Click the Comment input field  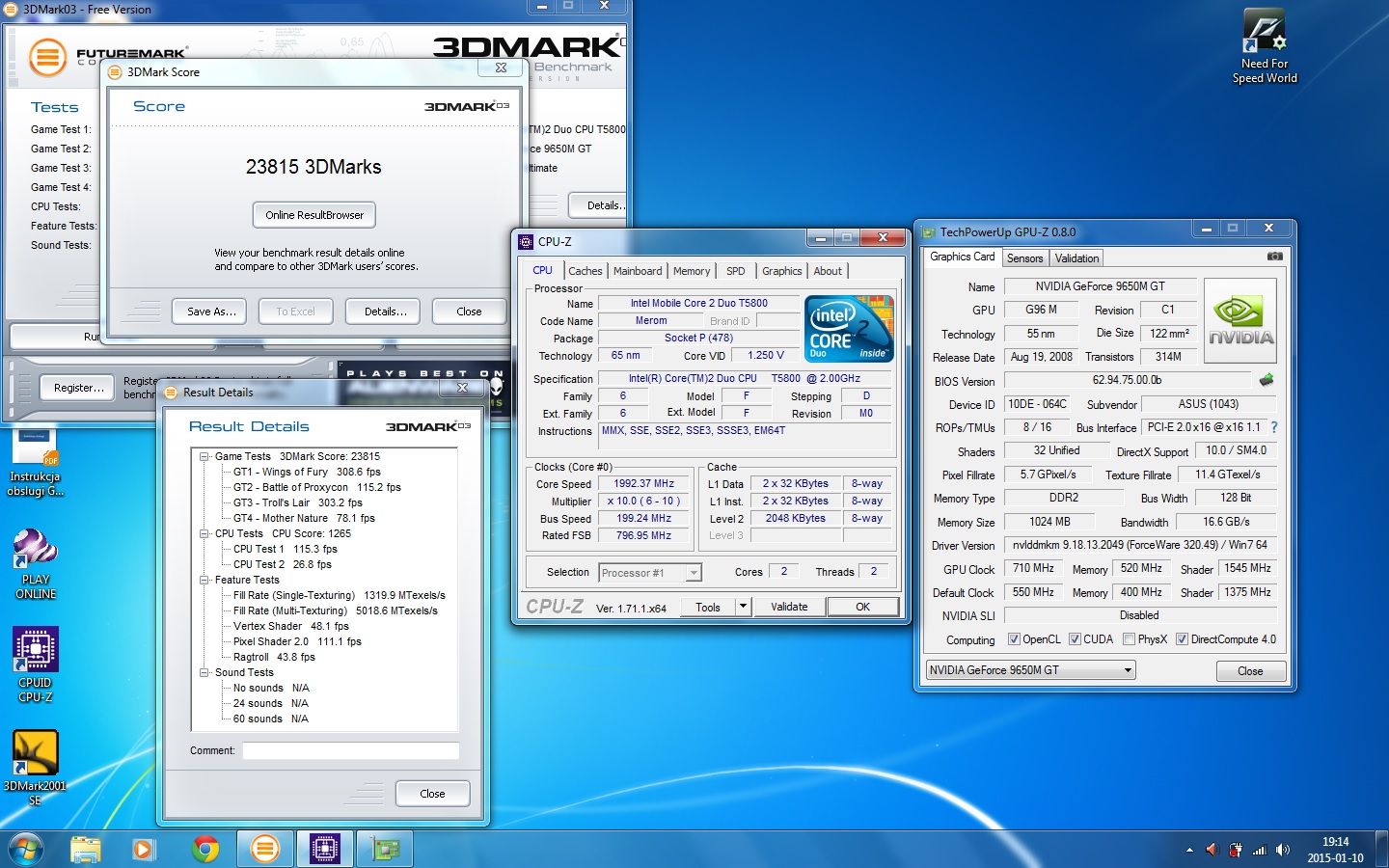pyautogui.click(x=350, y=750)
